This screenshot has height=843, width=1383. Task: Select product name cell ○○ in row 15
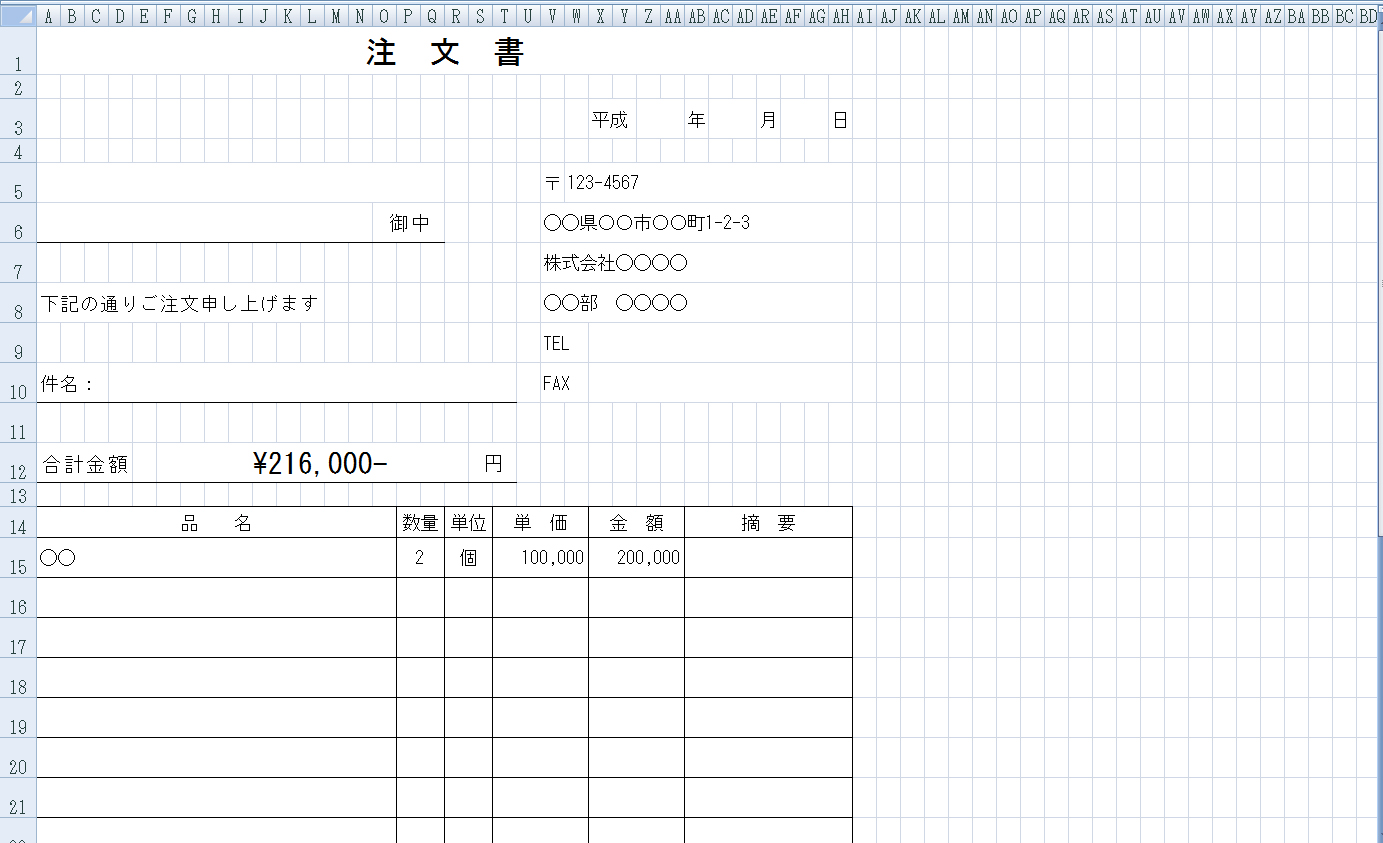[216, 558]
